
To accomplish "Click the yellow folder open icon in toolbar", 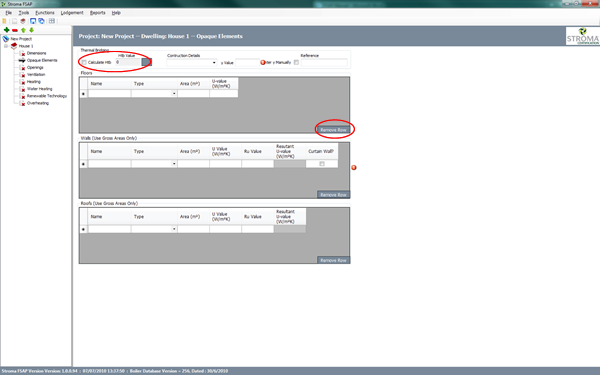I will pos(5,21).
